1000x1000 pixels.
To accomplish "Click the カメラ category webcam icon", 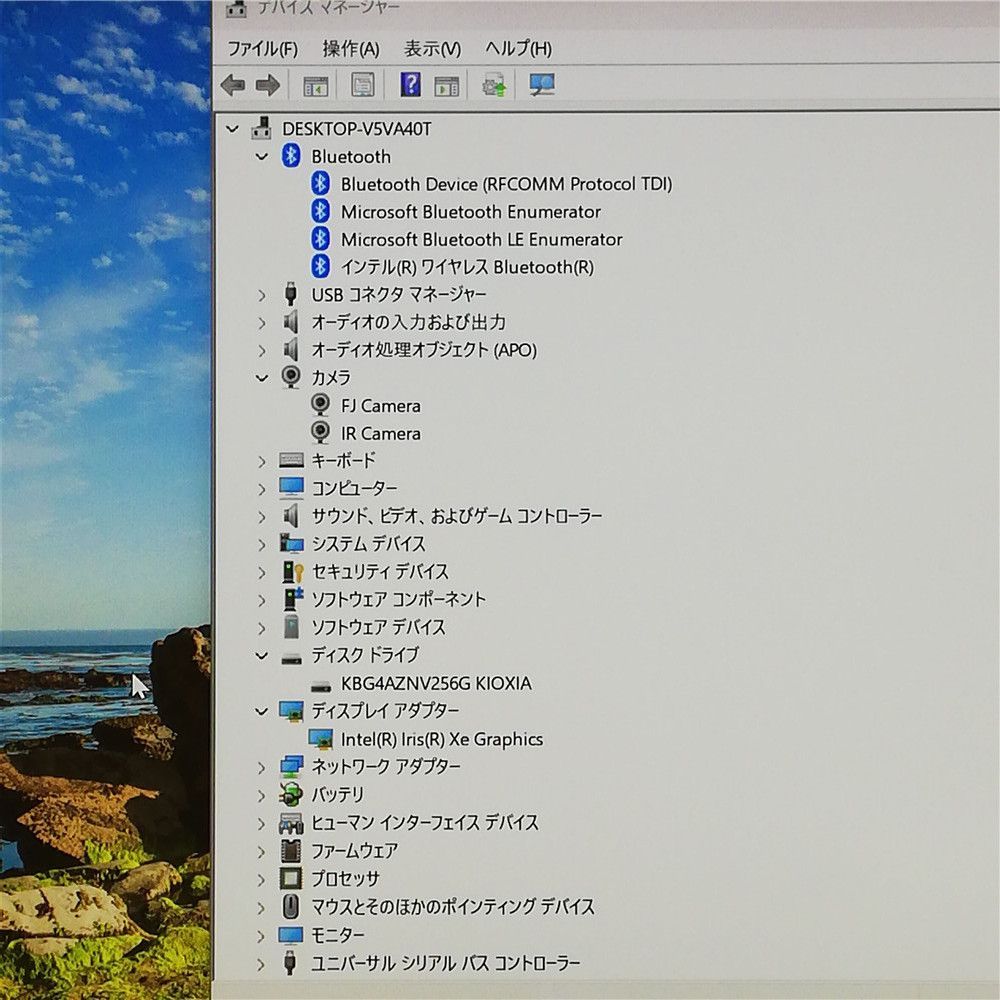I will [x=291, y=377].
